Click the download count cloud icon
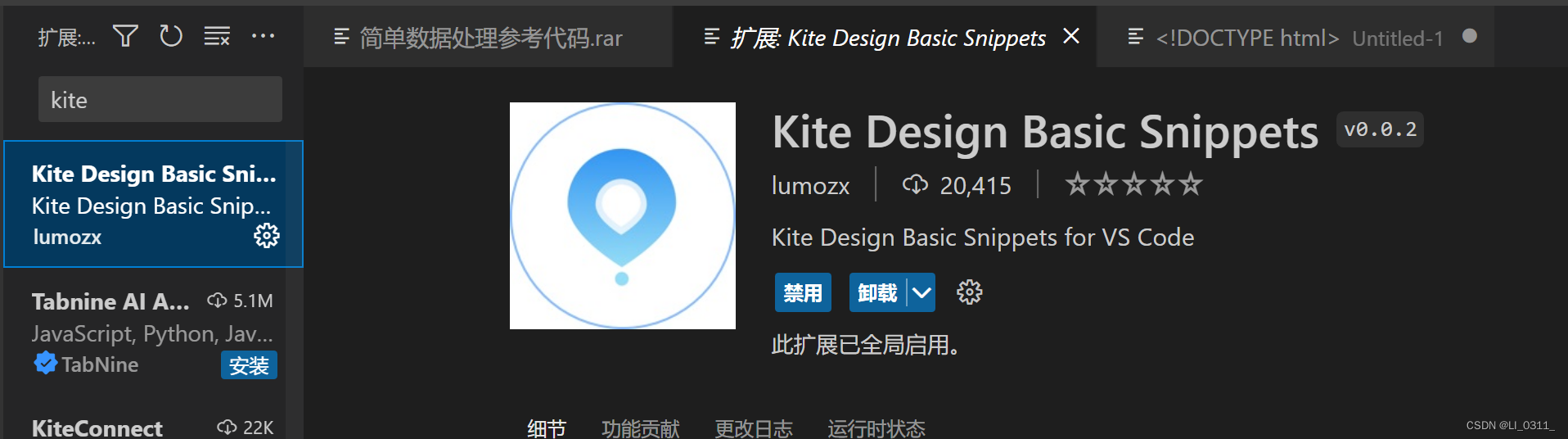 915,184
